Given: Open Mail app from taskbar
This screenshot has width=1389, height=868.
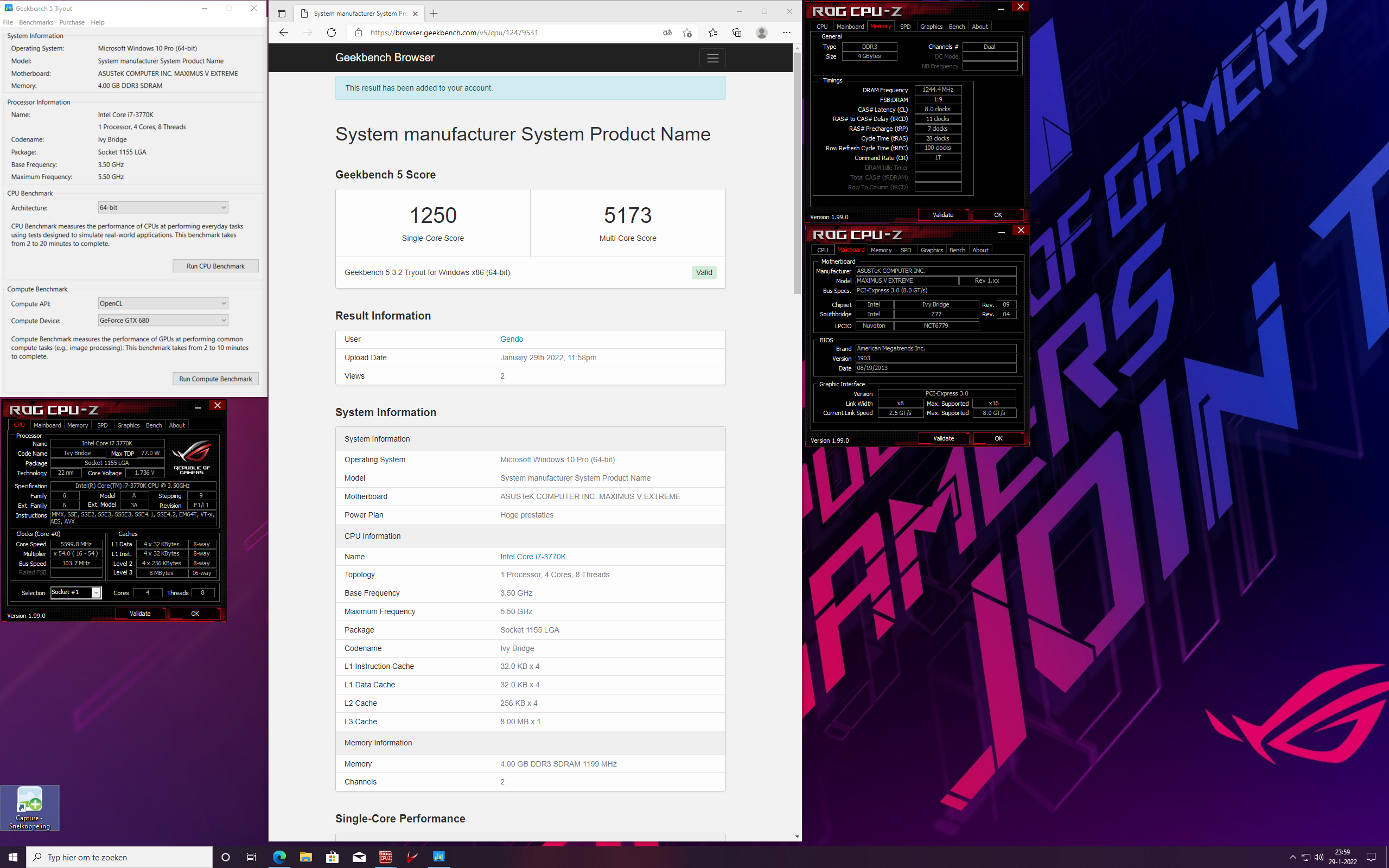Looking at the screenshot, I should pyautogui.click(x=359, y=857).
